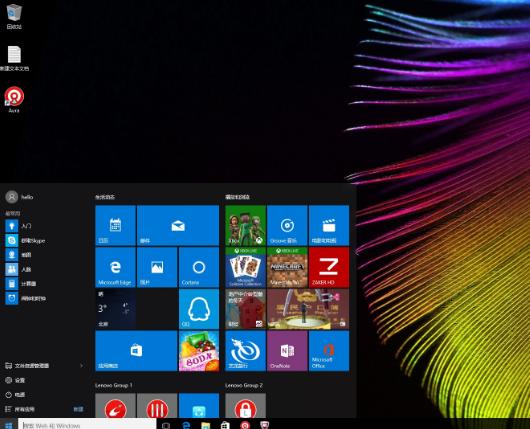Screen dimensions: 530x429
Task: Open the Store tile
Action: pyautogui.click(x=136, y=351)
